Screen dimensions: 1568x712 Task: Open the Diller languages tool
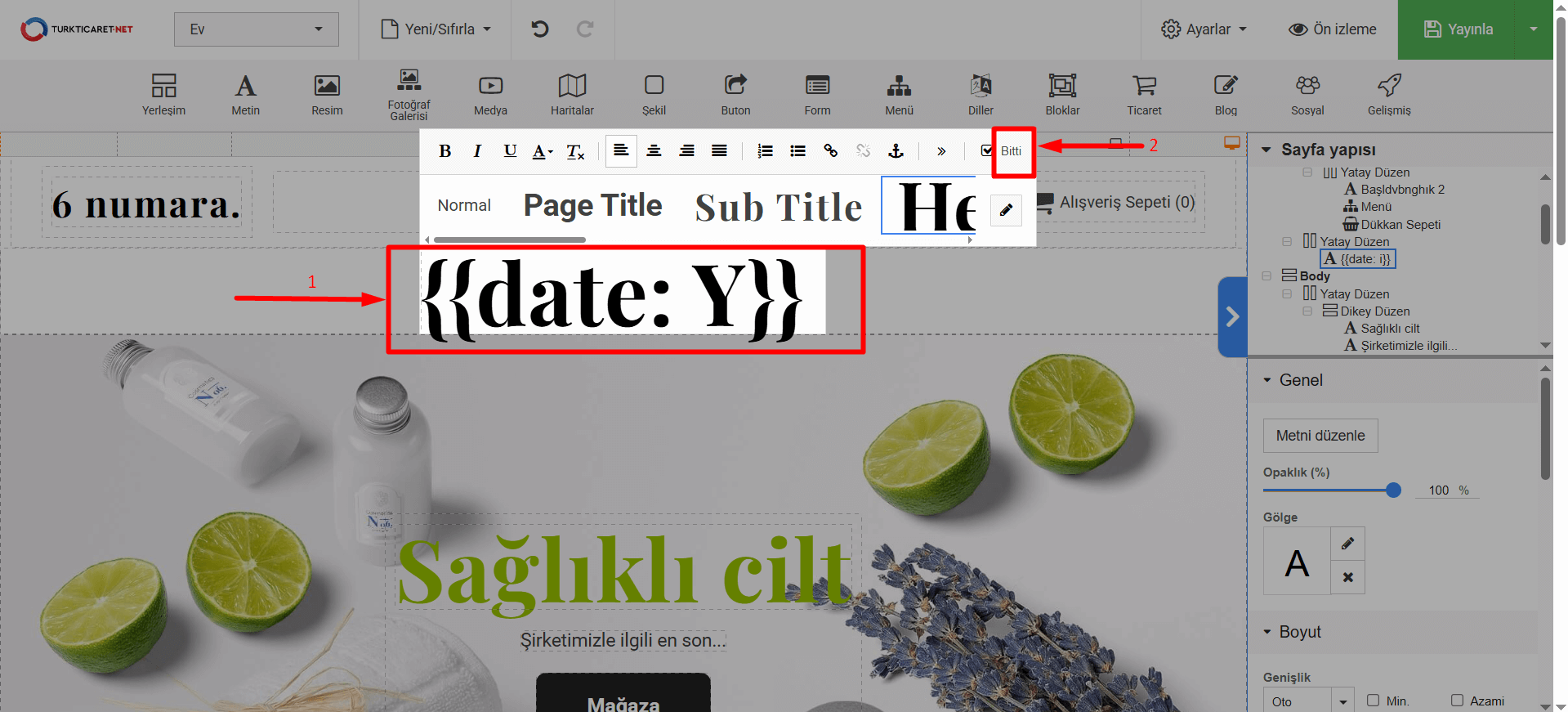[x=981, y=95]
